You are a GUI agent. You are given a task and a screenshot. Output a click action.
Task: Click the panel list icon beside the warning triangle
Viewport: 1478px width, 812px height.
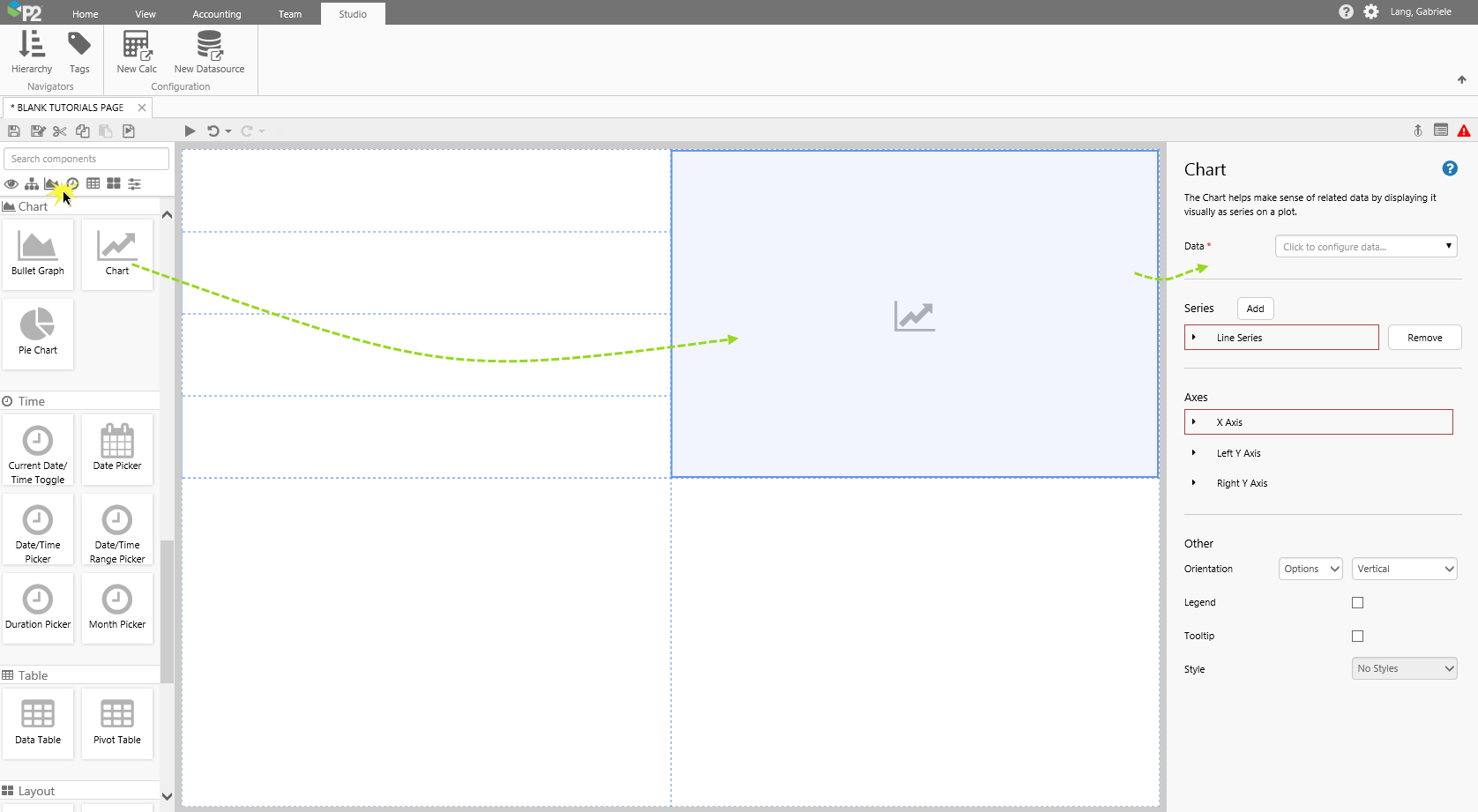coord(1441,130)
